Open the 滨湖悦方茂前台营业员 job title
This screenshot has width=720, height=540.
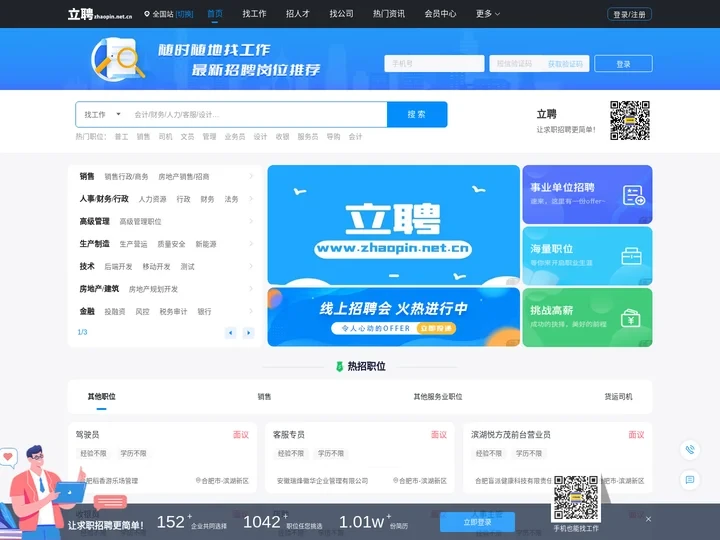(511, 434)
